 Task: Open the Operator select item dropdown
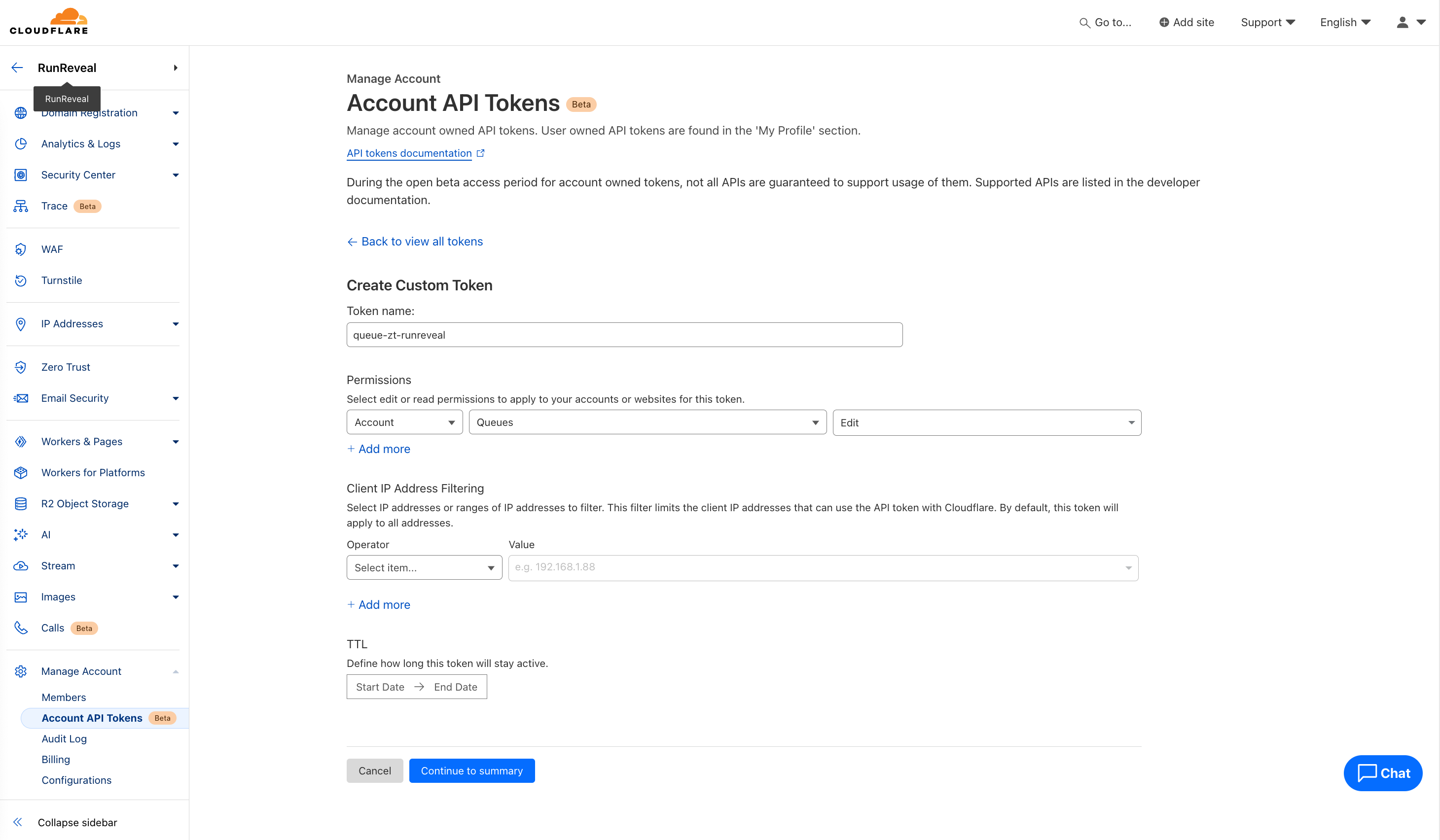[x=424, y=567]
